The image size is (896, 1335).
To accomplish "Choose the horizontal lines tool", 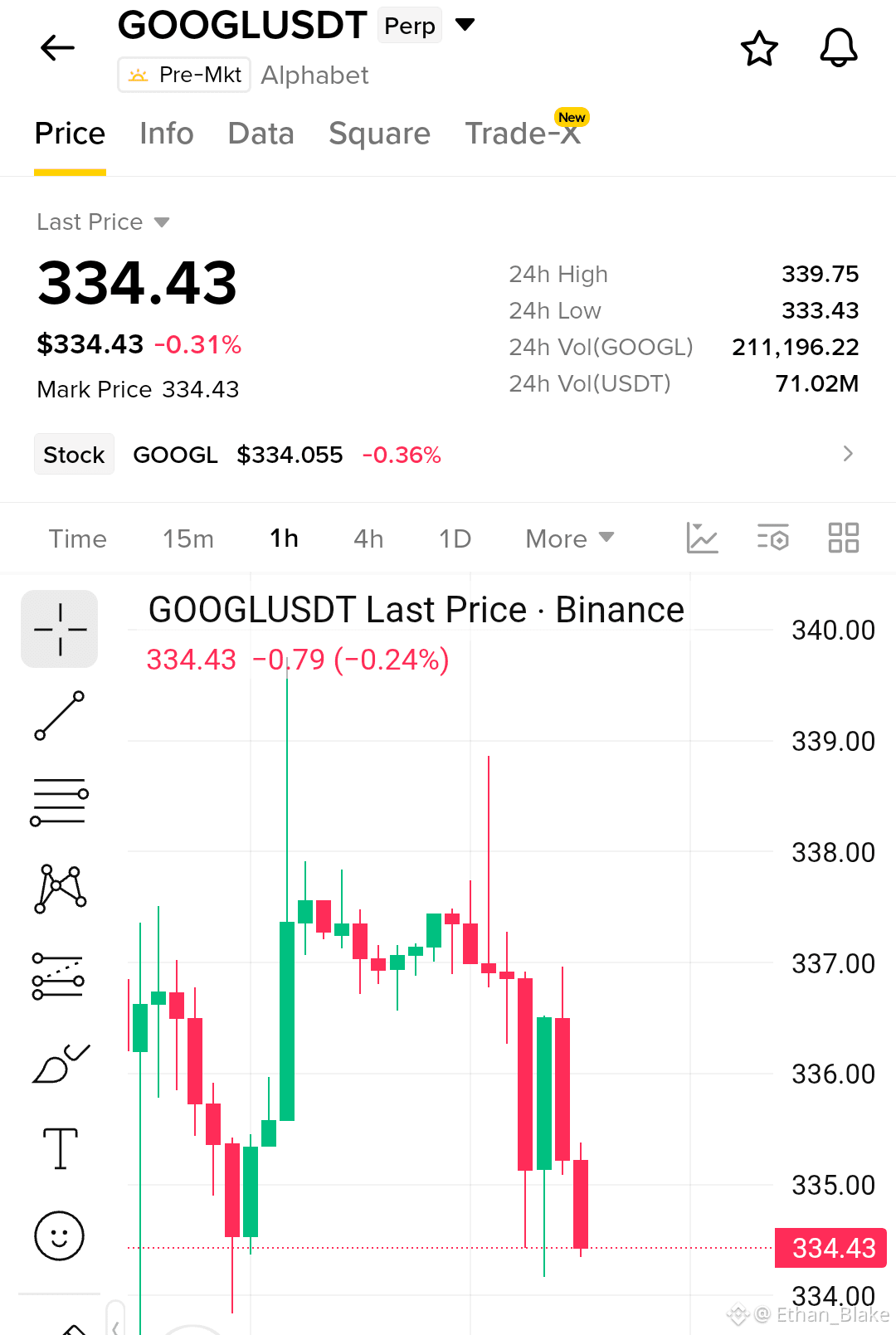I will point(60,801).
